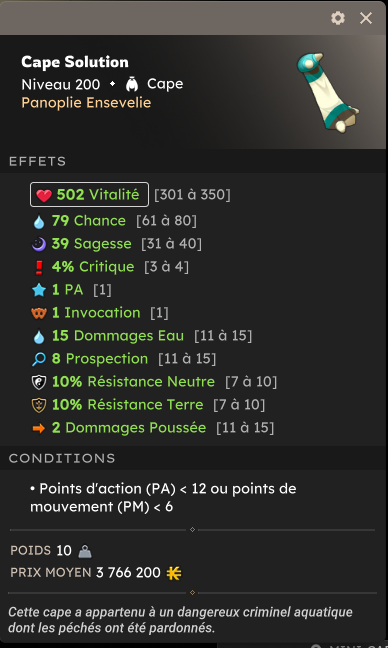Click the orange arrow Dommages Poussée icon
The width and height of the screenshot is (388, 648).
[39, 429]
